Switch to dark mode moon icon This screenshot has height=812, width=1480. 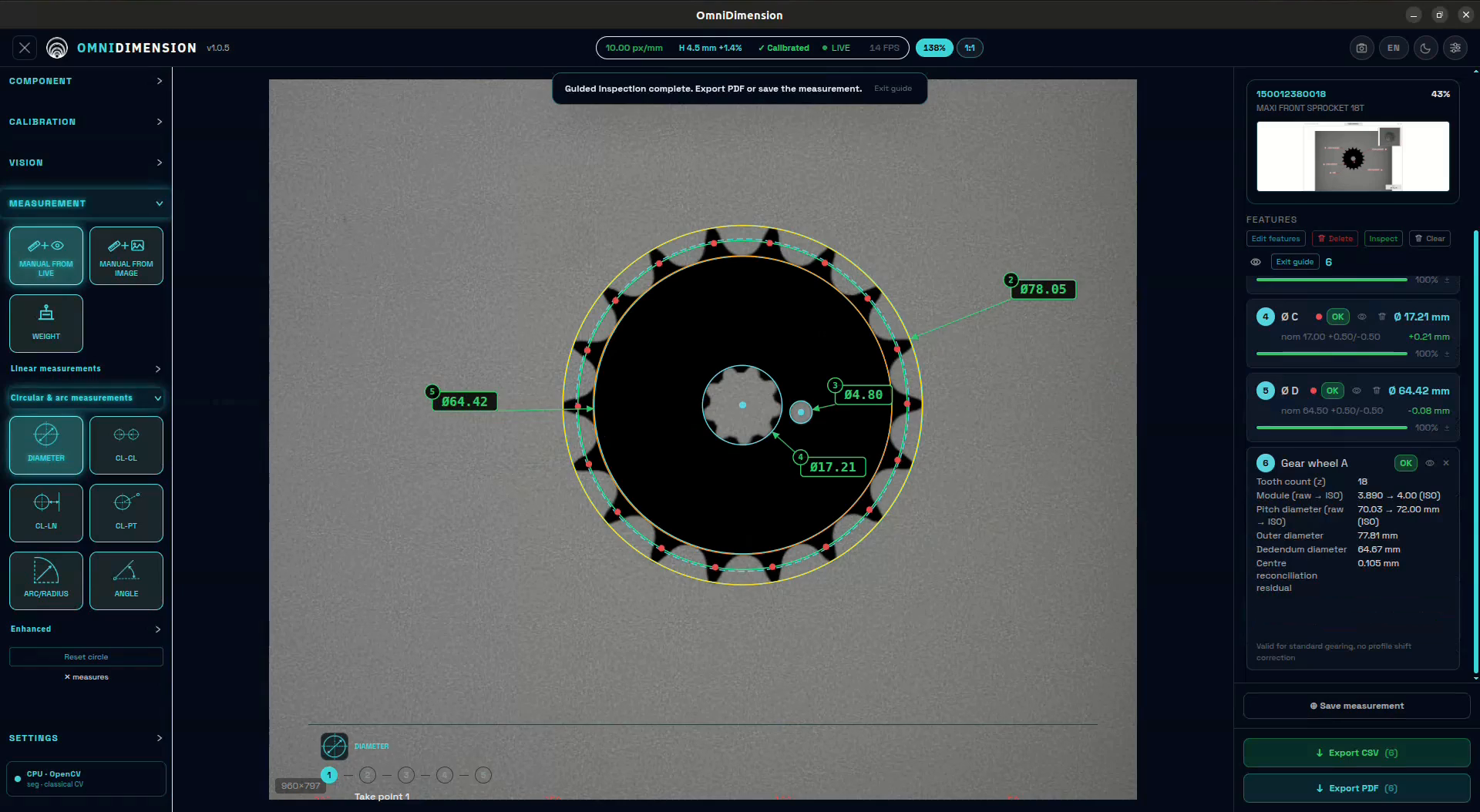pos(1425,48)
